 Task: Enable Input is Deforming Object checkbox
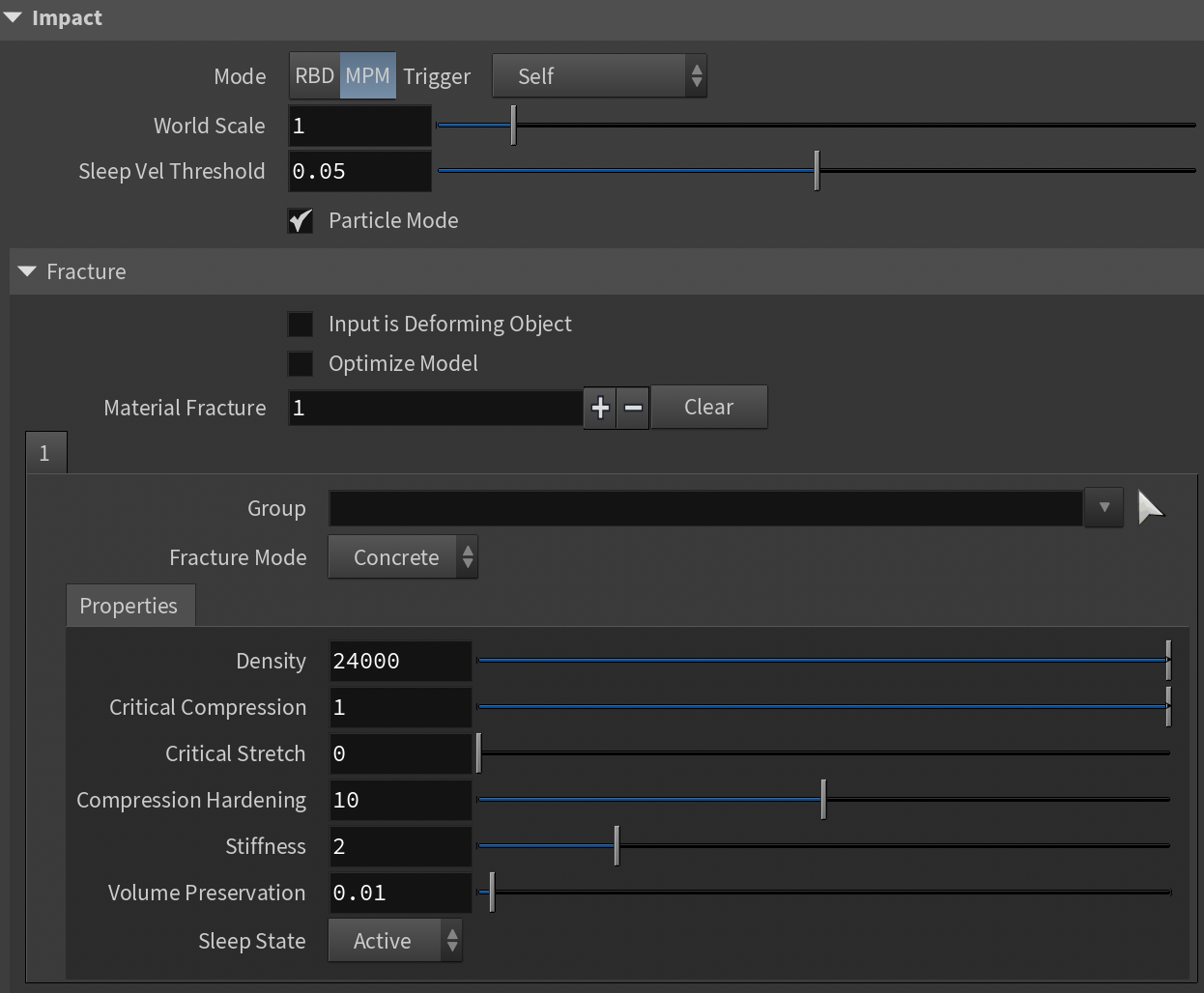(301, 325)
